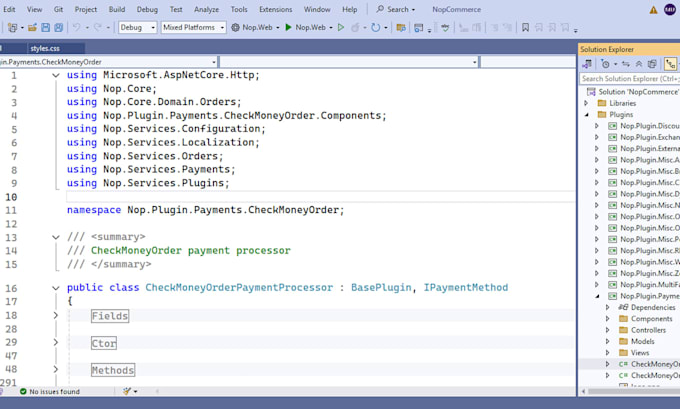Open the Mixed Platforms dropdown

(x=193, y=27)
